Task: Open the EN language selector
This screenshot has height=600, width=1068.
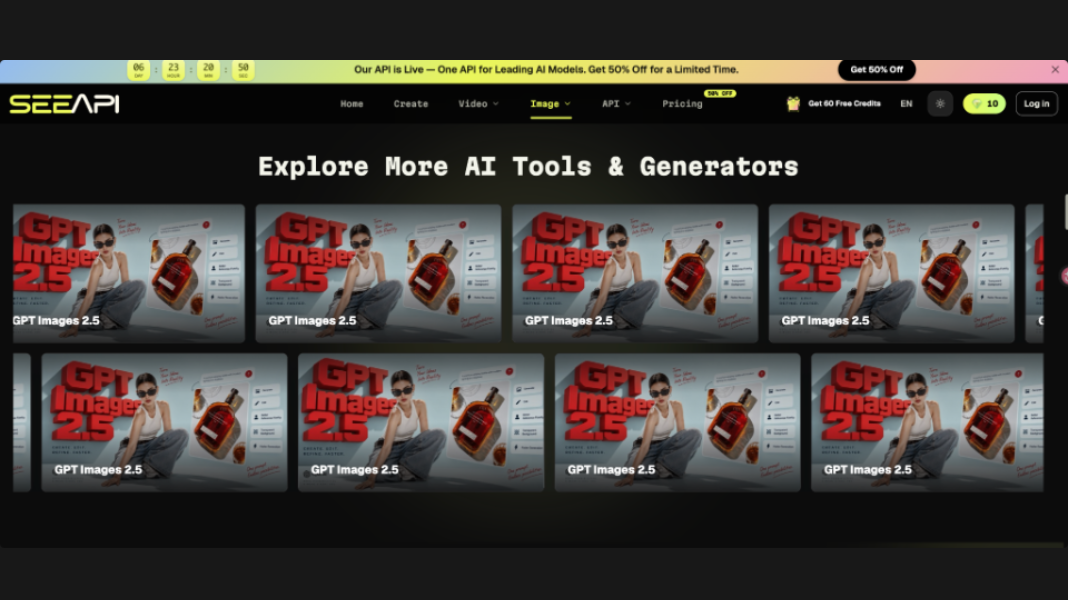Action: pyautogui.click(x=906, y=104)
